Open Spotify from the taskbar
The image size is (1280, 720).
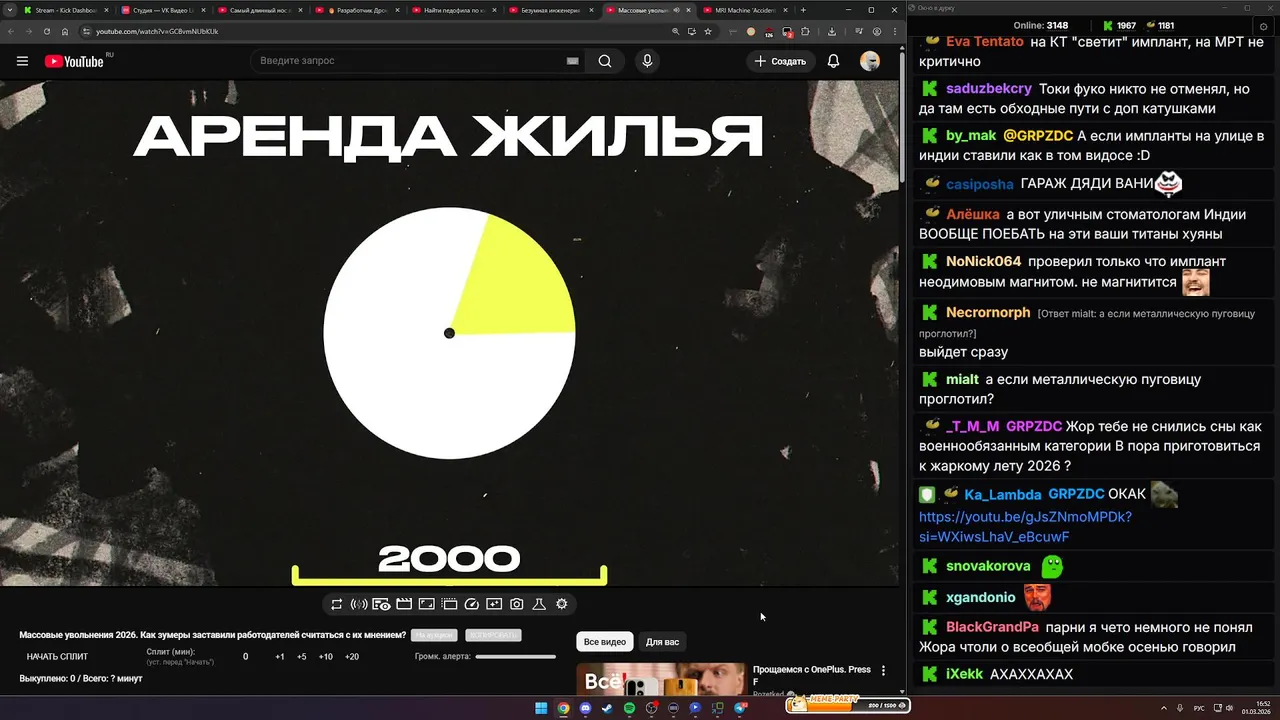[629, 708]
